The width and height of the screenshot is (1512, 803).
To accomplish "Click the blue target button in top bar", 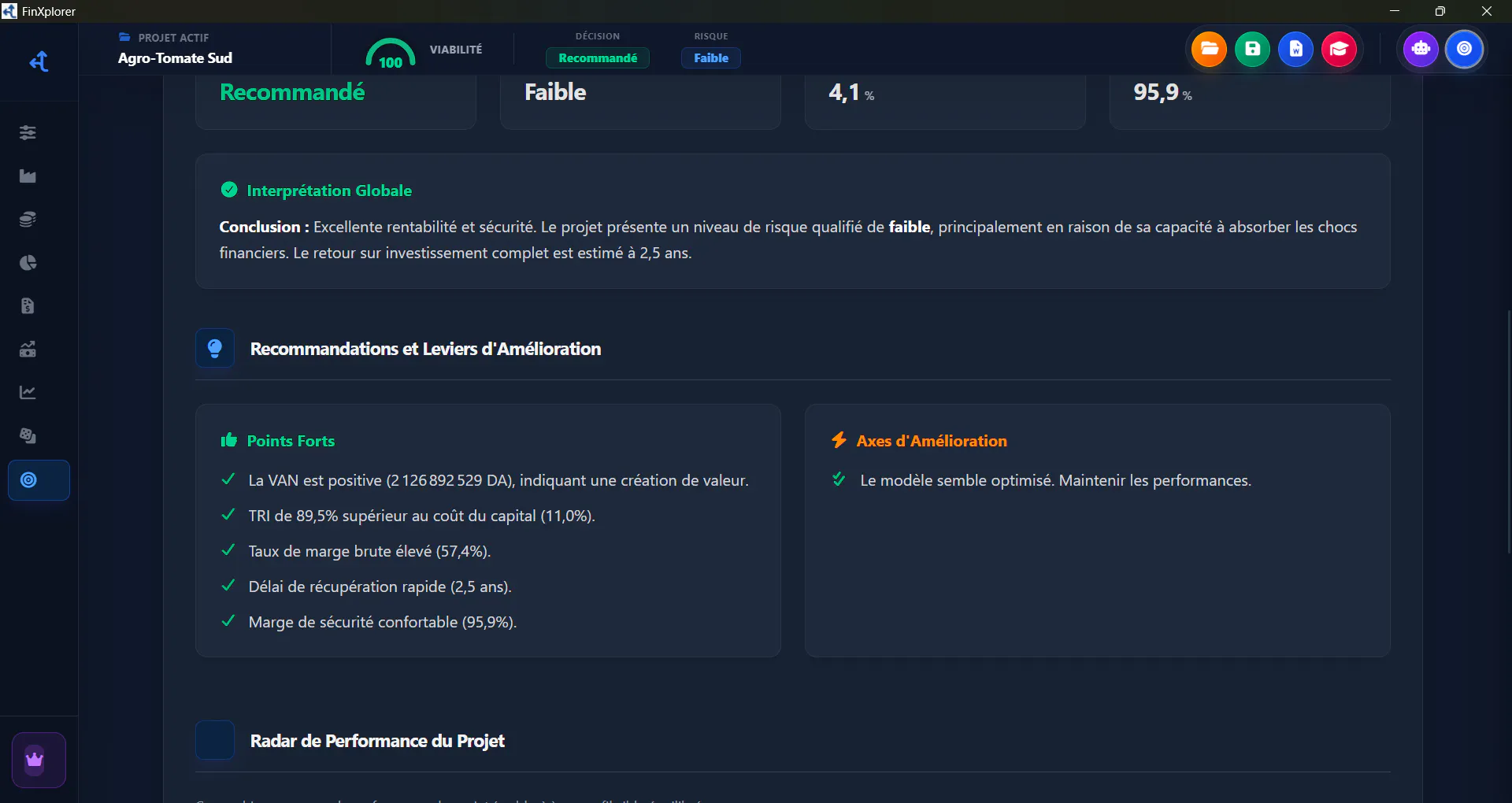I will tap(1464, 49).
